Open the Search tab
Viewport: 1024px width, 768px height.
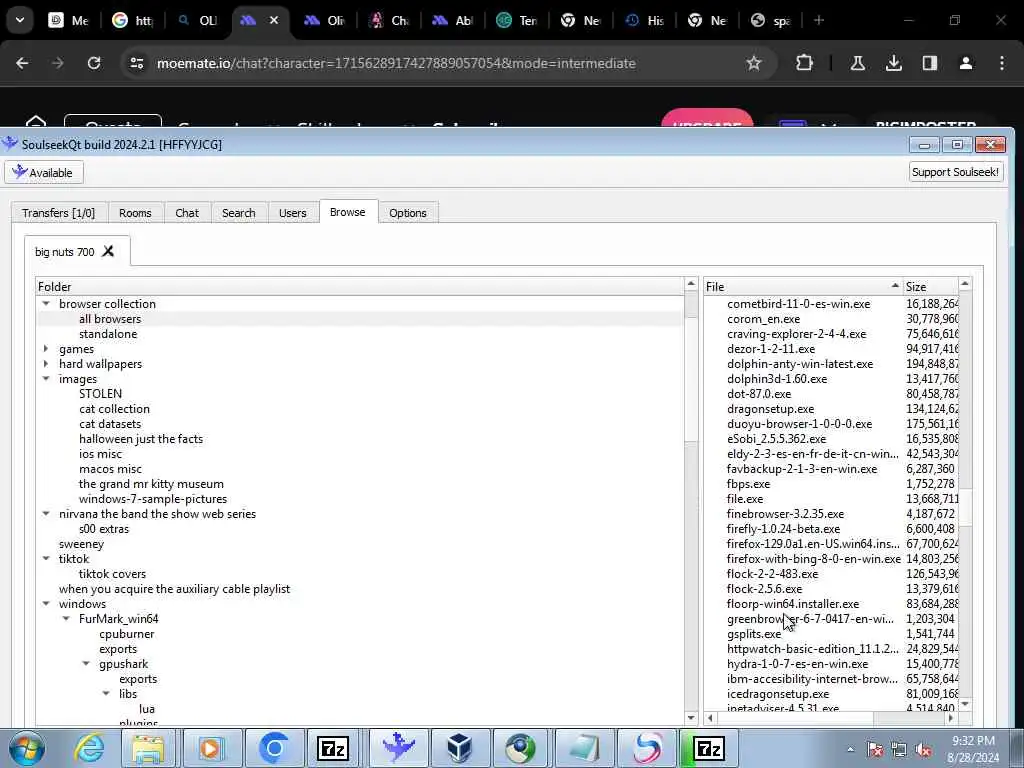point(238,213)
